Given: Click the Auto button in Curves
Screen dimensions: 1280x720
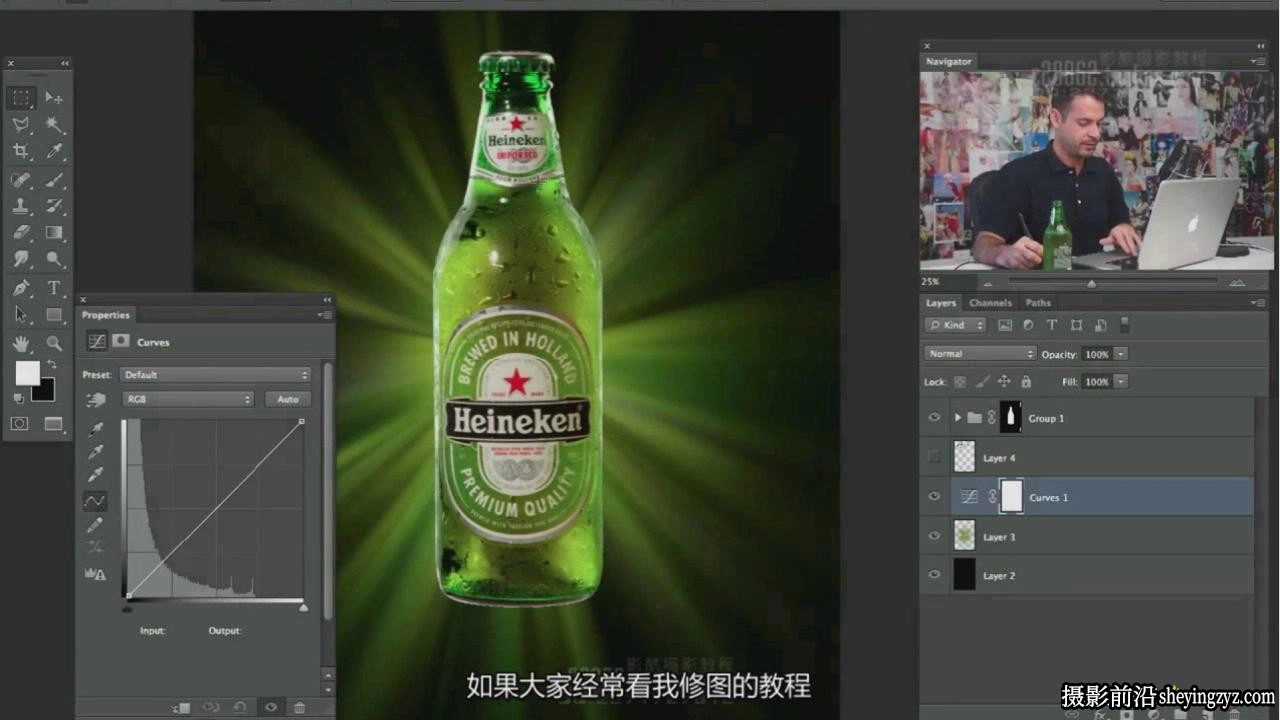Looking at the screenshot, I should pos(288,399).
